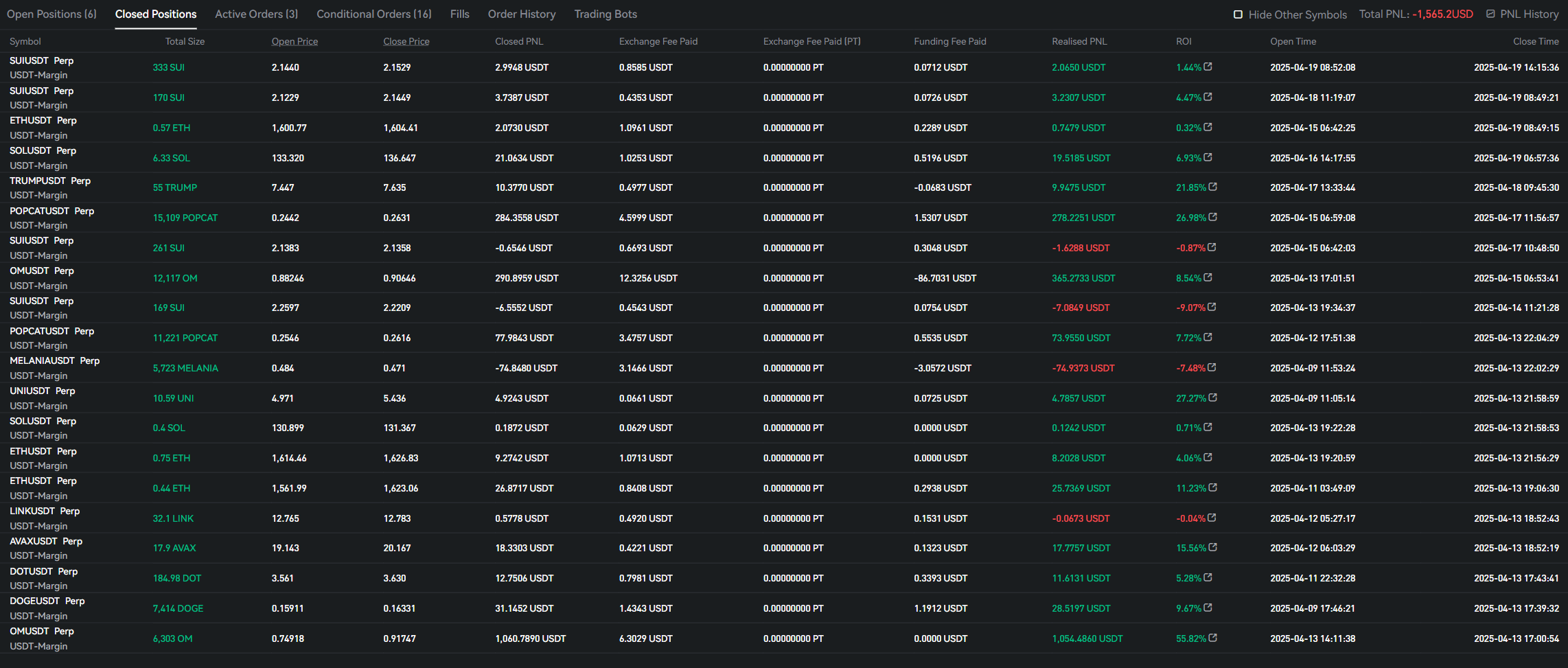1568x668 pixels.
Task: Go to Conditional Orders tab
Action: (x=373, y=14)
